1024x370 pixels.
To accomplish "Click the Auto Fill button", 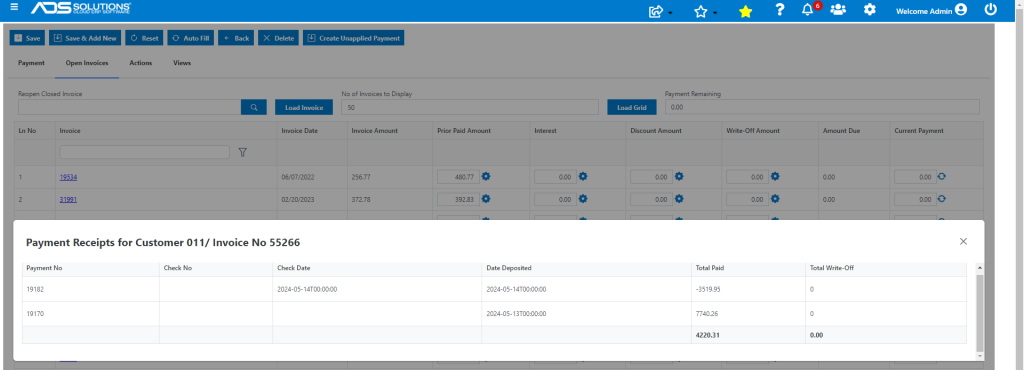I will pyautogui.click(x=191, y=38).
